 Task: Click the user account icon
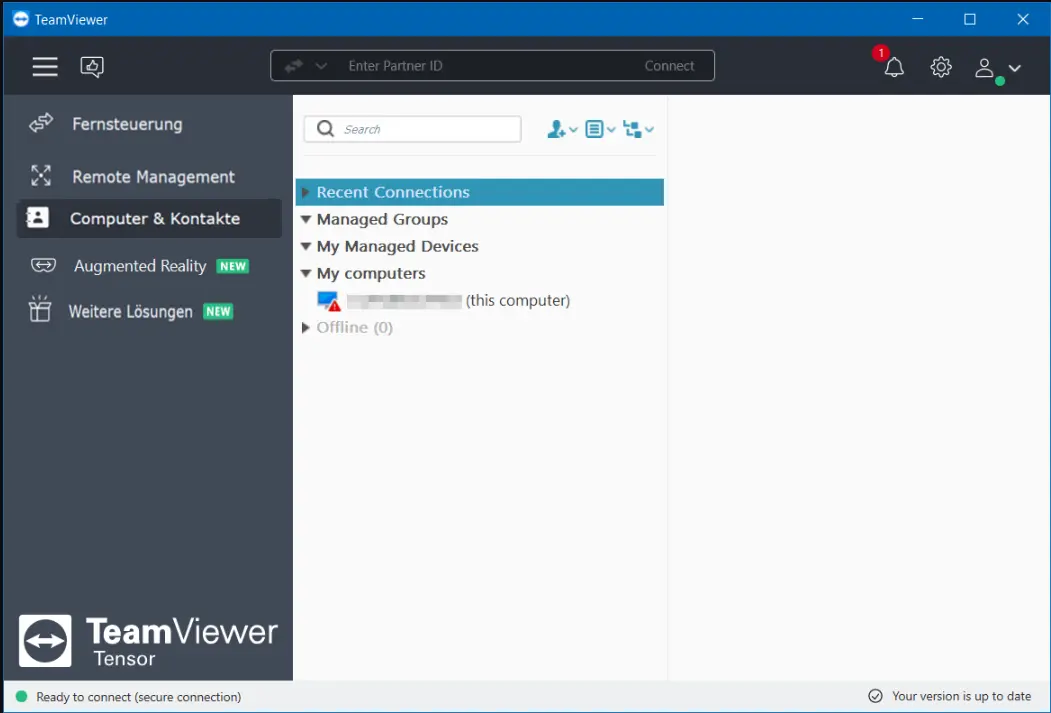click(x=984, y=67)
